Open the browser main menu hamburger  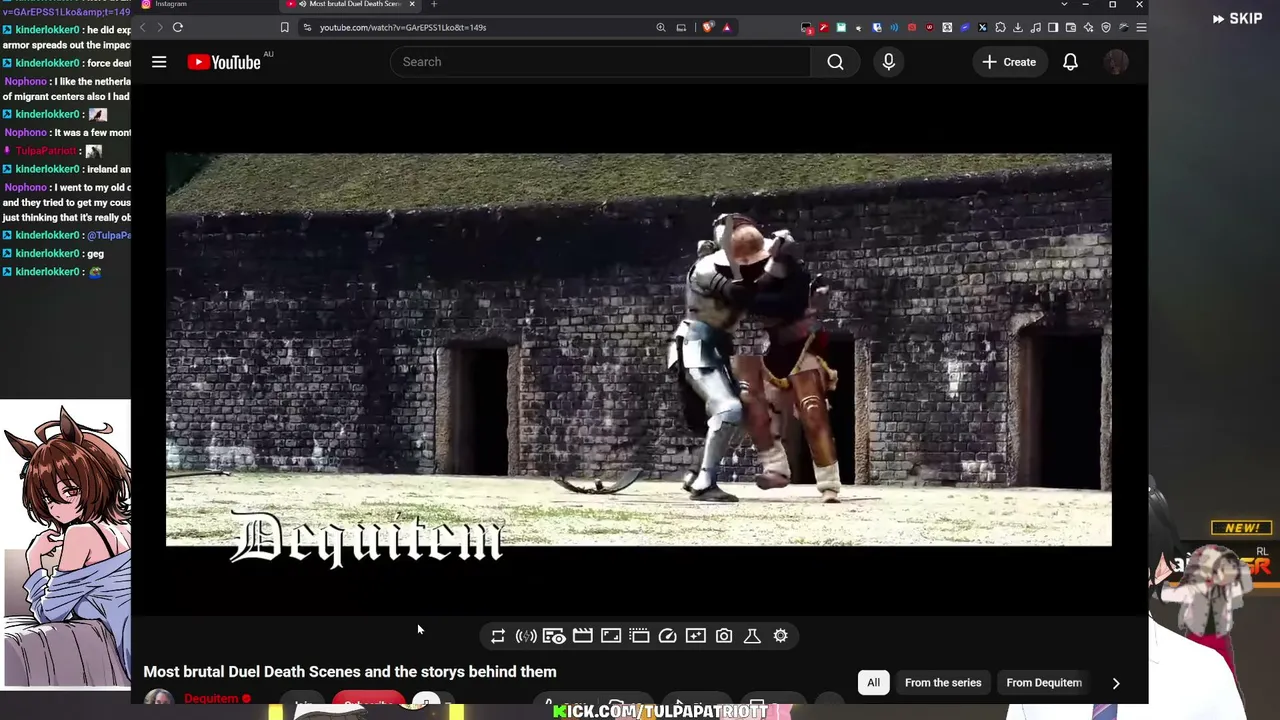tap(1141, 27)
